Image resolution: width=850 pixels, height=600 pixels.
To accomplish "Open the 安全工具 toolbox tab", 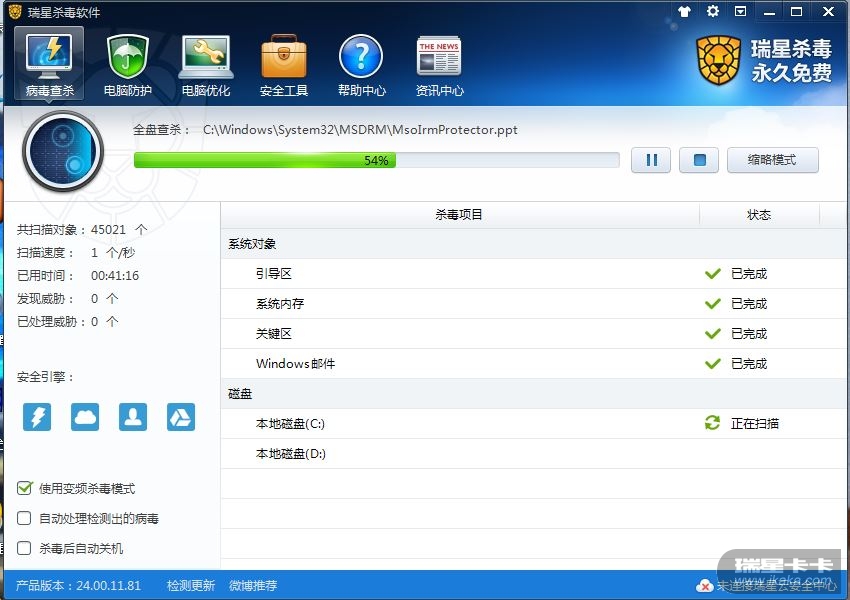I will [284, 65].
